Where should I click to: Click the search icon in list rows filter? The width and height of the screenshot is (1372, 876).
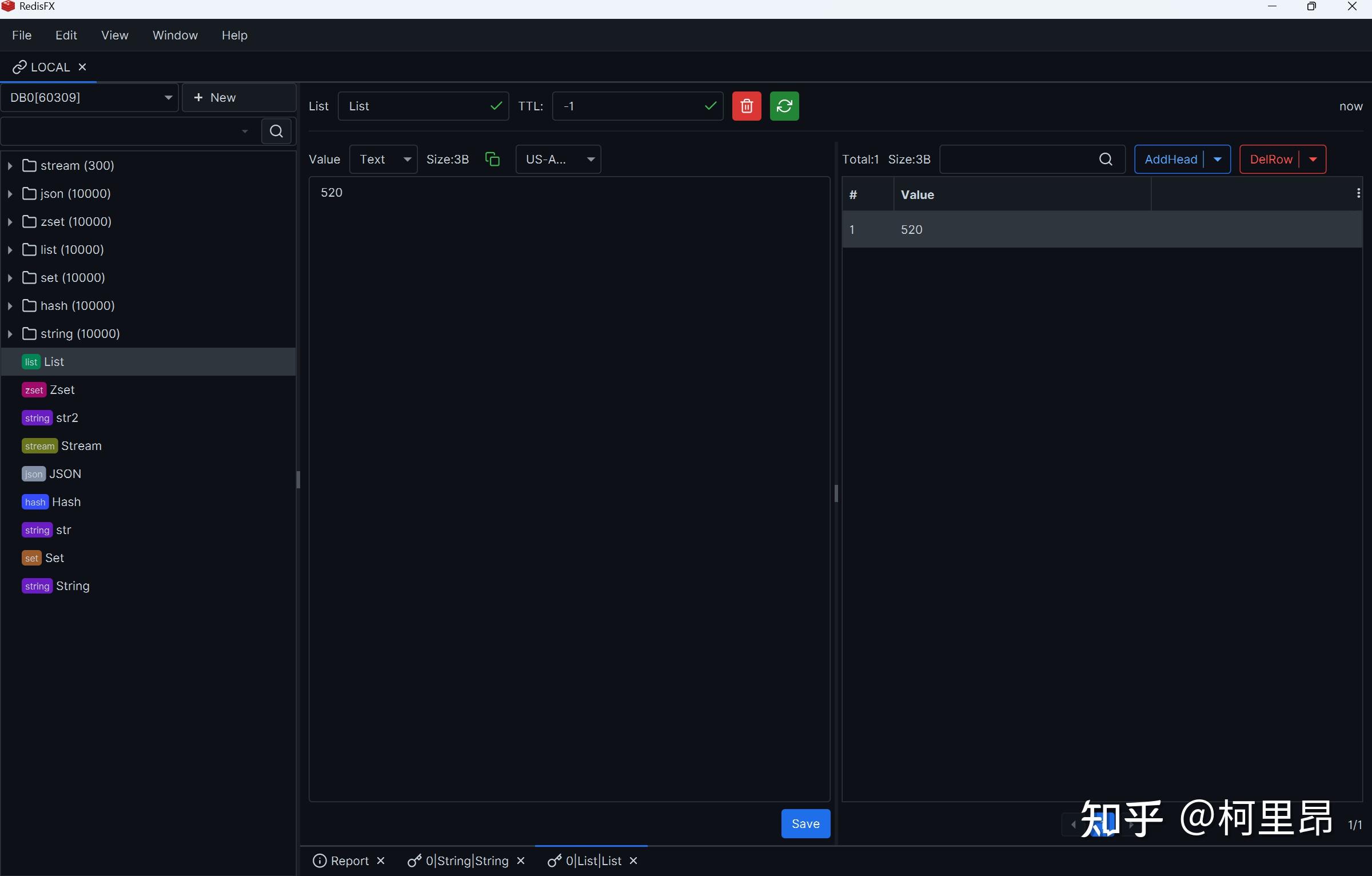pyautogui.click(x=1105, y=159)
